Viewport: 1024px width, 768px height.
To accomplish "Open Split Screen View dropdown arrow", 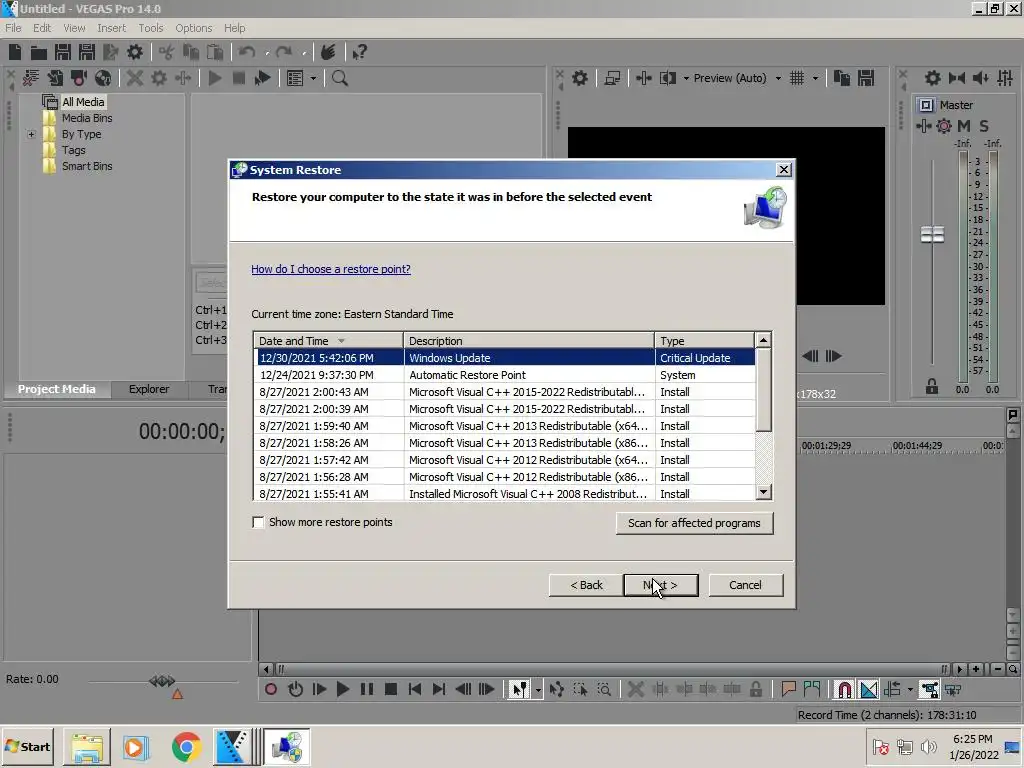I will click(686, 78).
